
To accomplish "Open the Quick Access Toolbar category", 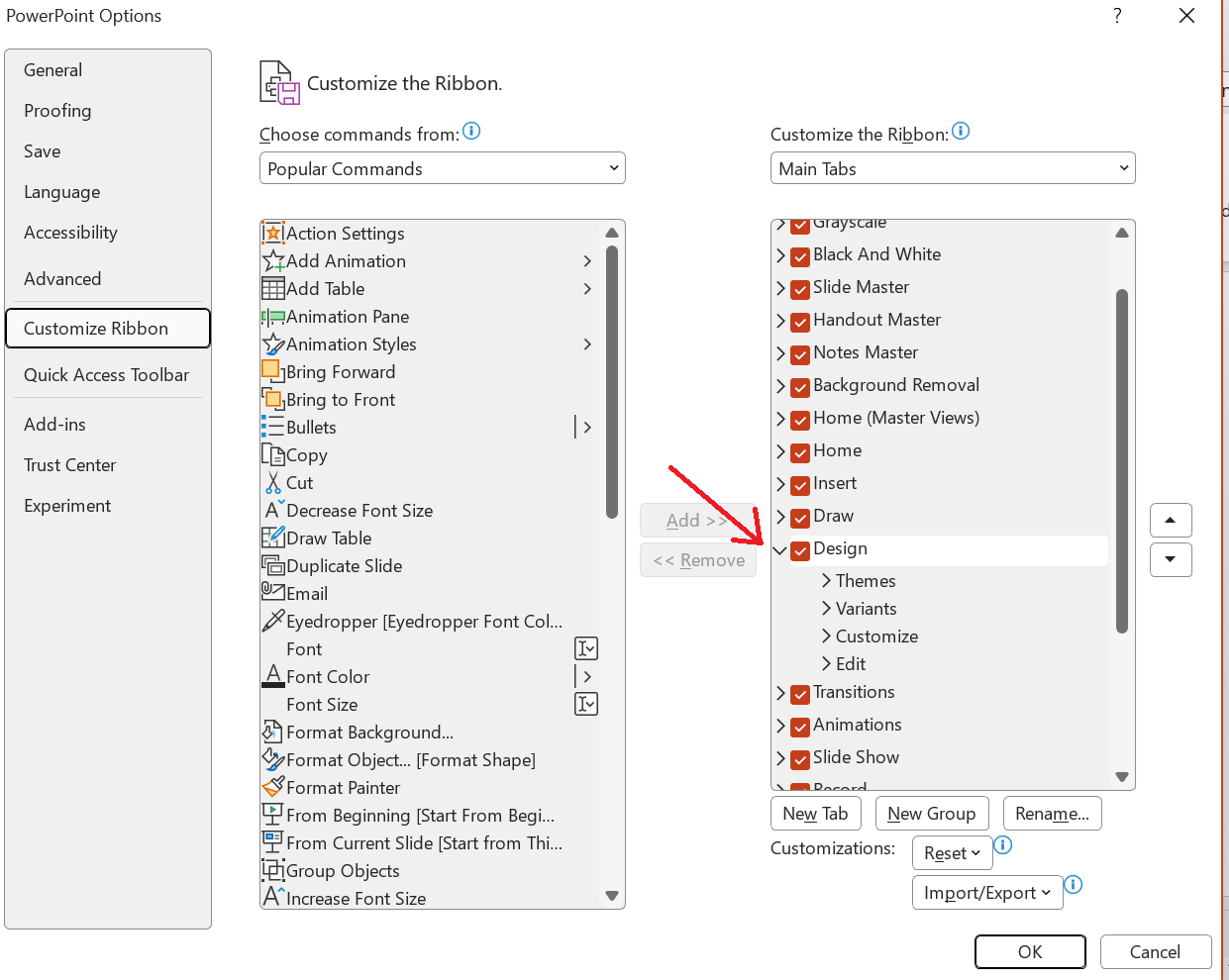I will point(108,375).
